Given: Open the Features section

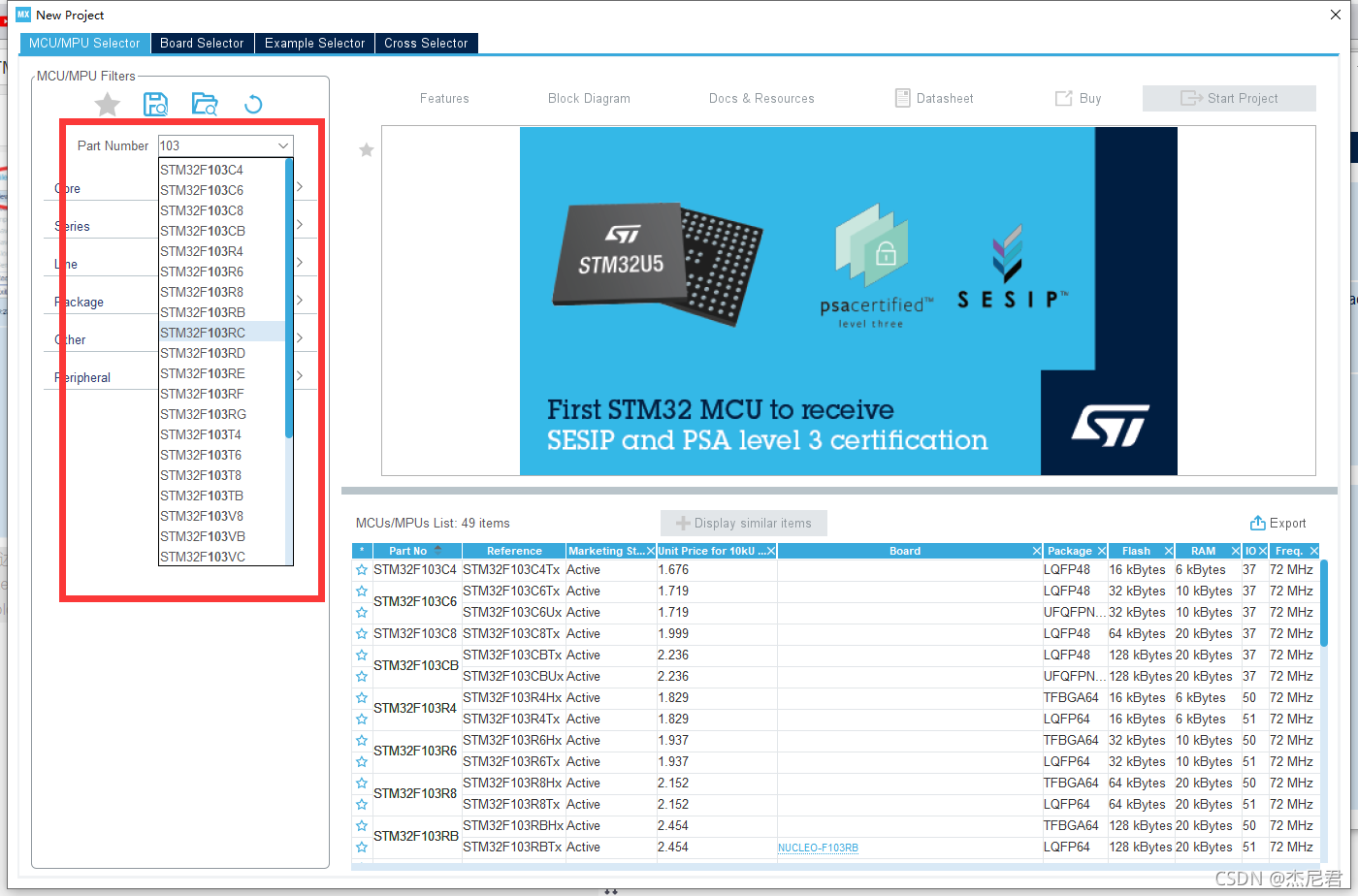Looking at the screenshot, I should 444,98.
